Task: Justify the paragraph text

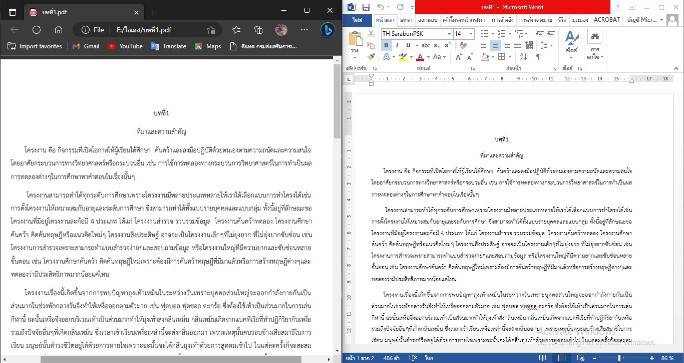Action: point(518,45)
